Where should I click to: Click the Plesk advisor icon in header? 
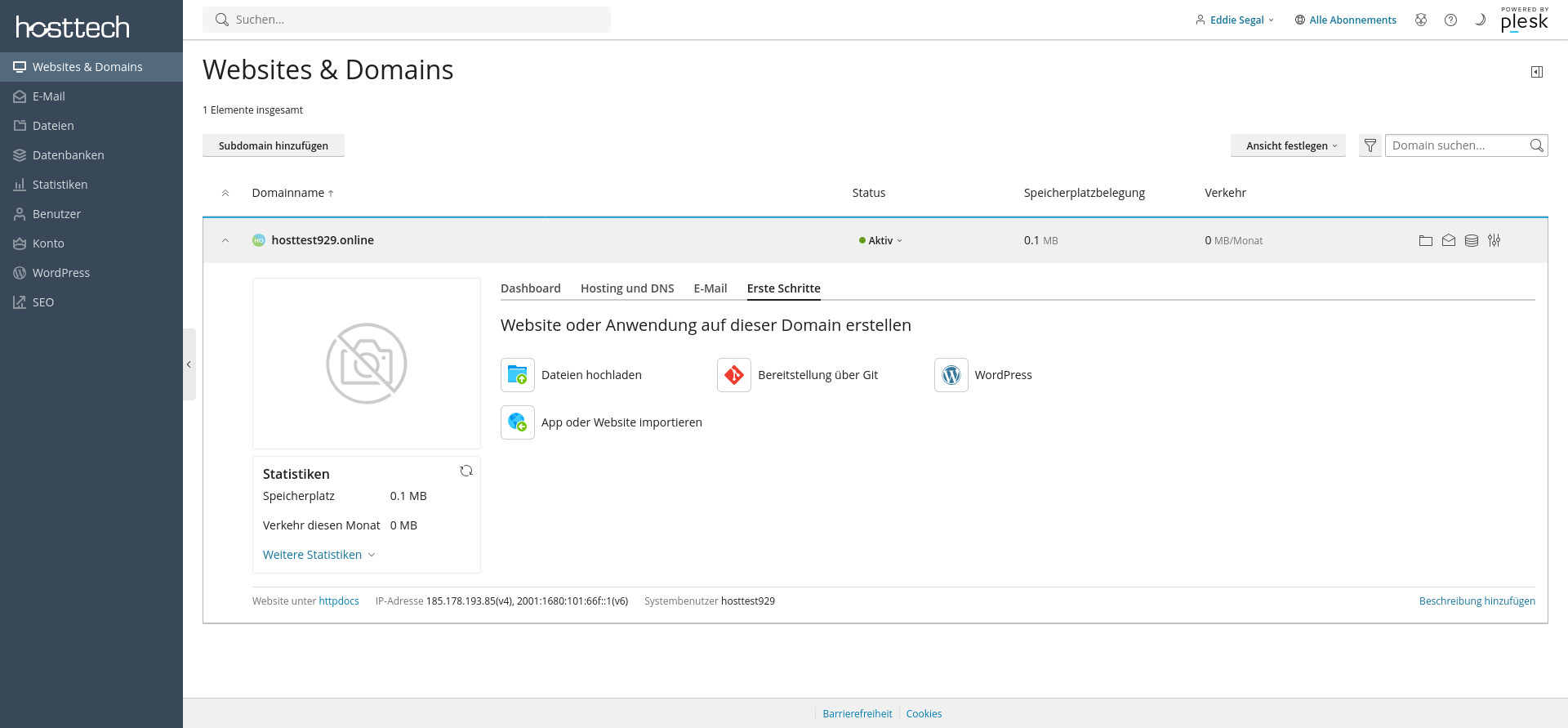1421,20
